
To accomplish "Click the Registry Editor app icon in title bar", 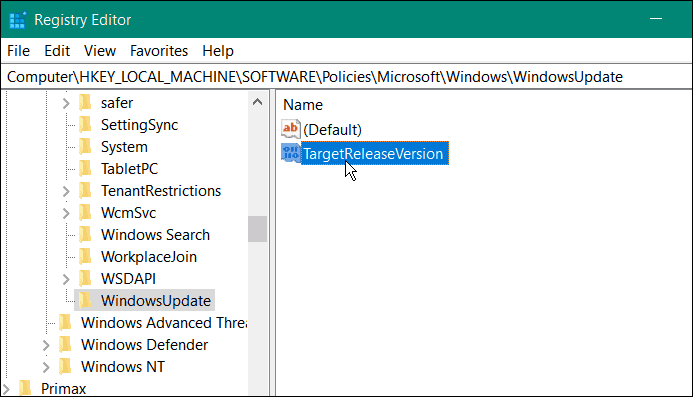I will tap(17, 20).
